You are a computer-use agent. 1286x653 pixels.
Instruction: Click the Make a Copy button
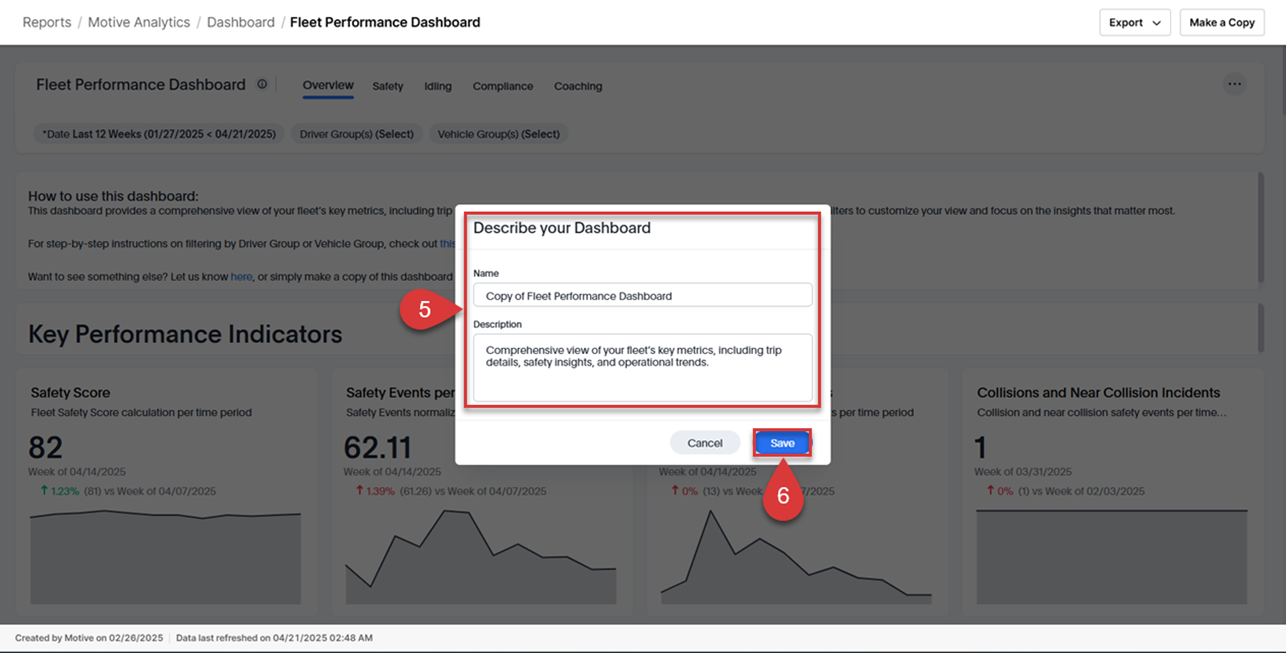1222,22
